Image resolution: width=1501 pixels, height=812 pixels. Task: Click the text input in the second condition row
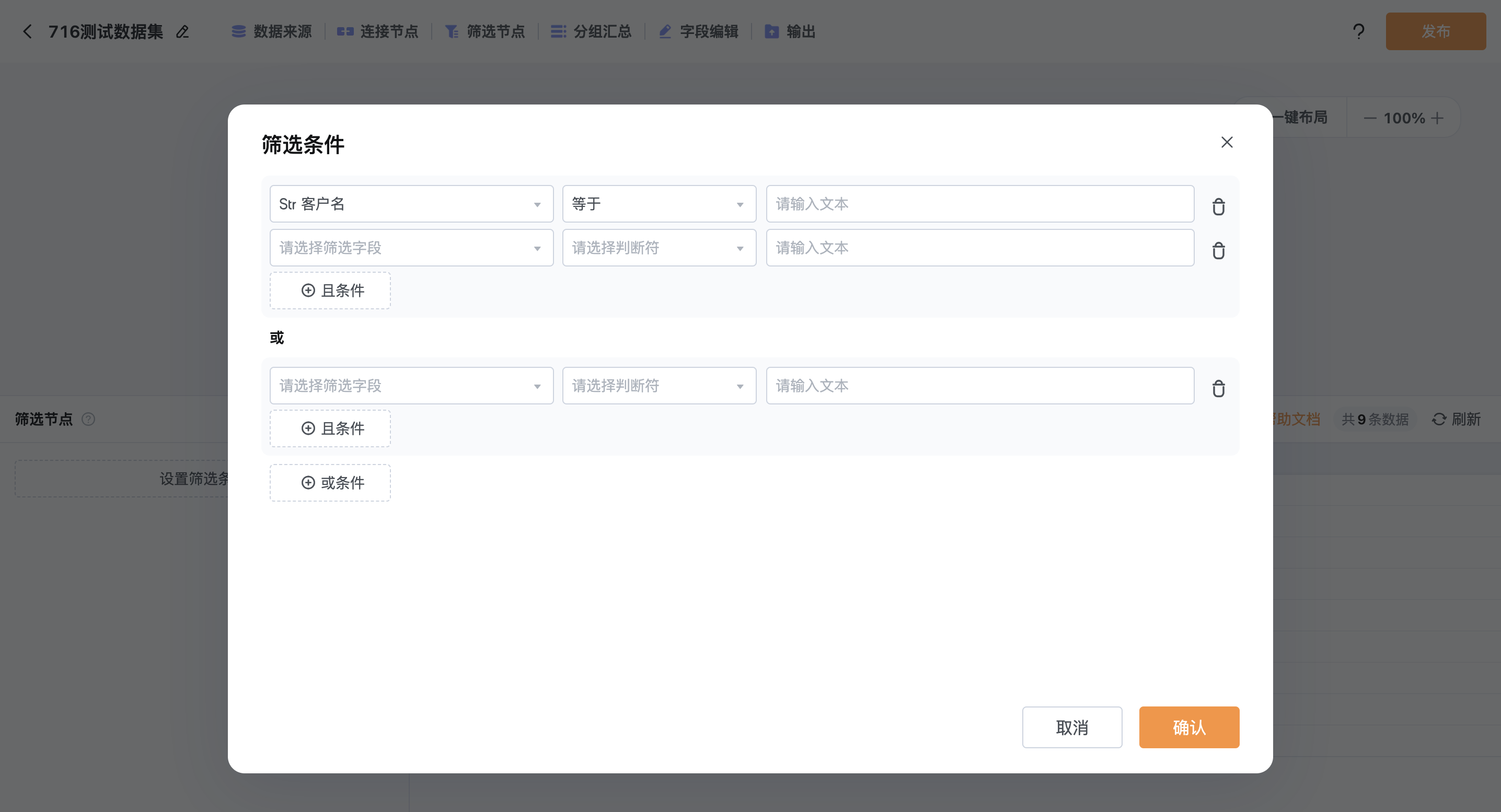980,248
